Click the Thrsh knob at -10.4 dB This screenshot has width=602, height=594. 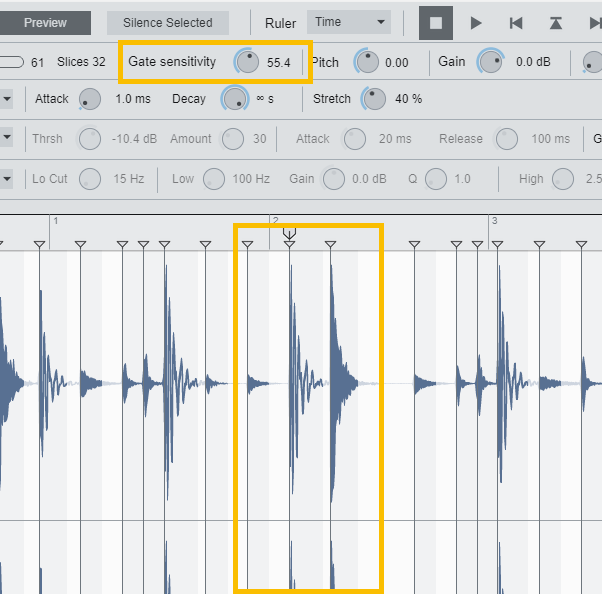point(90,139)
